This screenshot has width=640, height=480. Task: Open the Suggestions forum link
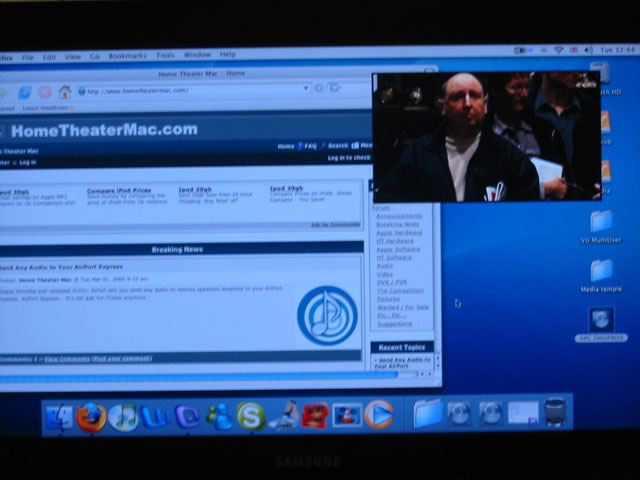[394, 324]
